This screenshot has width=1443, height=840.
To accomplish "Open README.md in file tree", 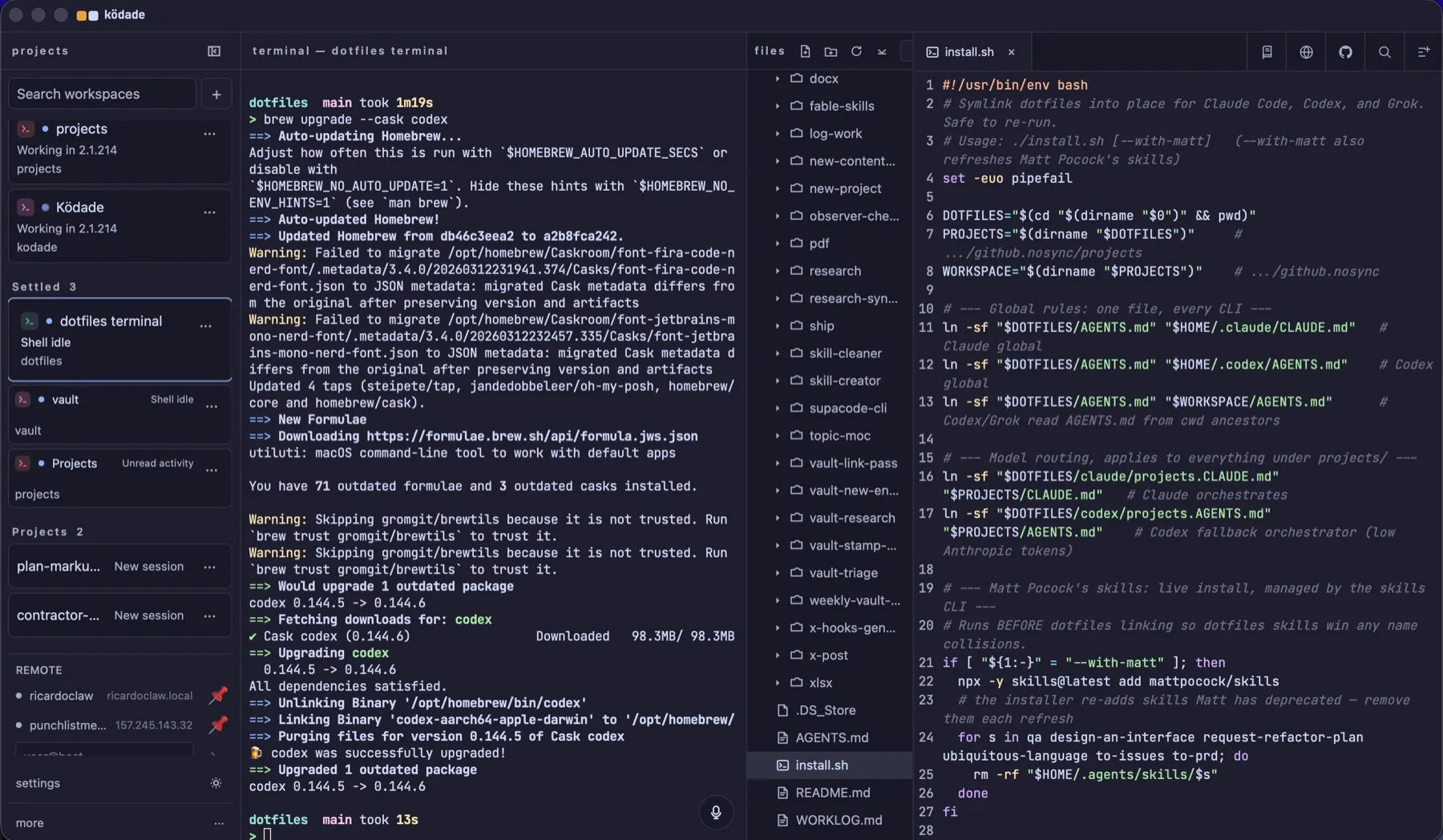I will 829,793.
